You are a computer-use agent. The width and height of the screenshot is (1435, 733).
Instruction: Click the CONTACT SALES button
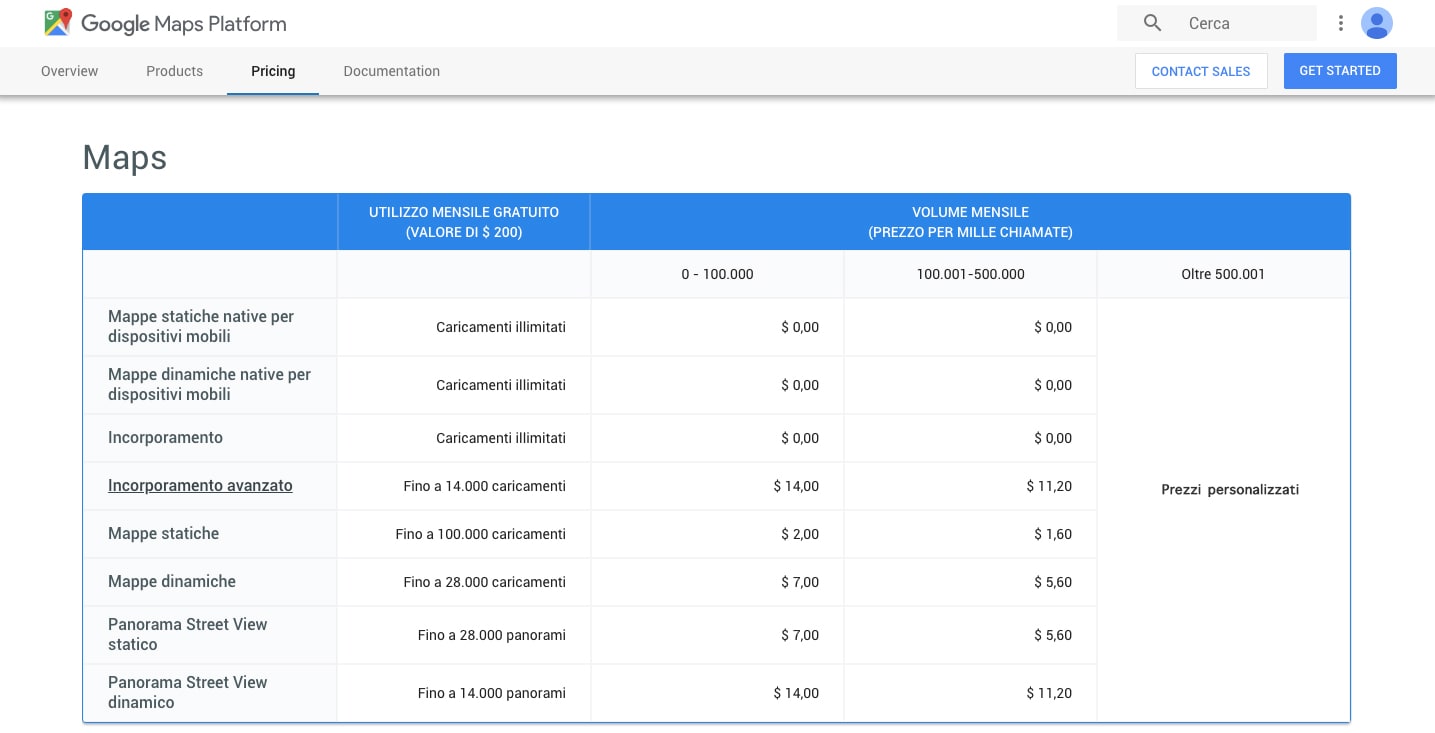[x=1201, y=71]
